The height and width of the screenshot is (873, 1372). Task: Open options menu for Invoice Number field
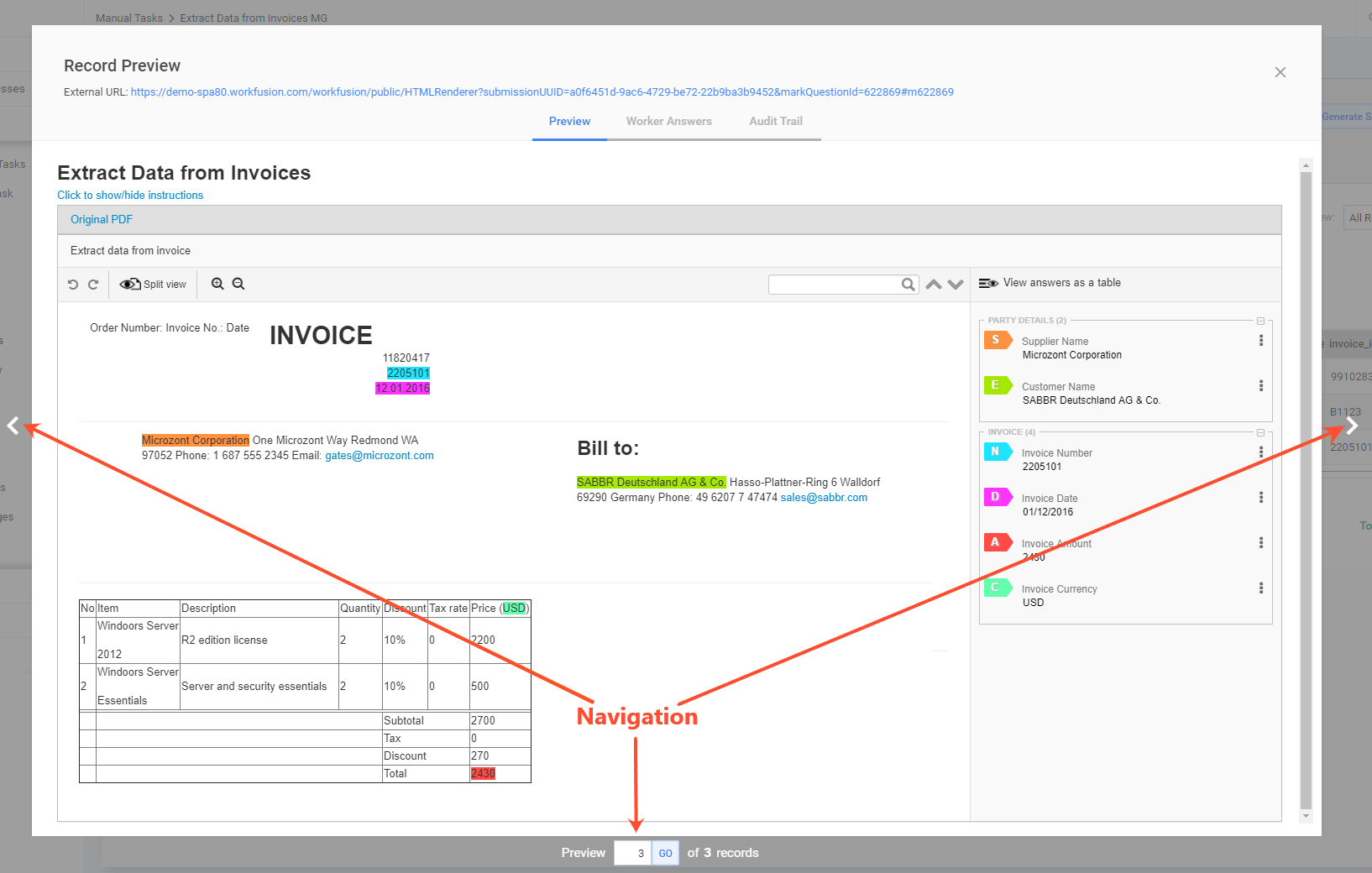[x=1260, y=452]
